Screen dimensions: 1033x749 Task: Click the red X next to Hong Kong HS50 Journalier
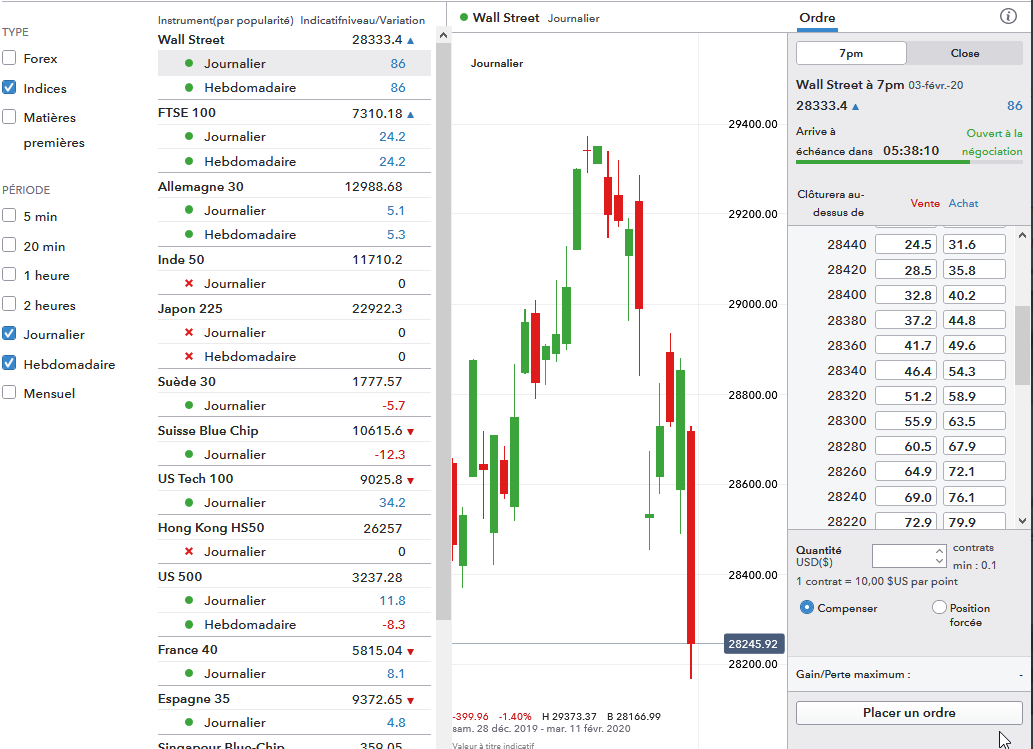tap(189, 551)
